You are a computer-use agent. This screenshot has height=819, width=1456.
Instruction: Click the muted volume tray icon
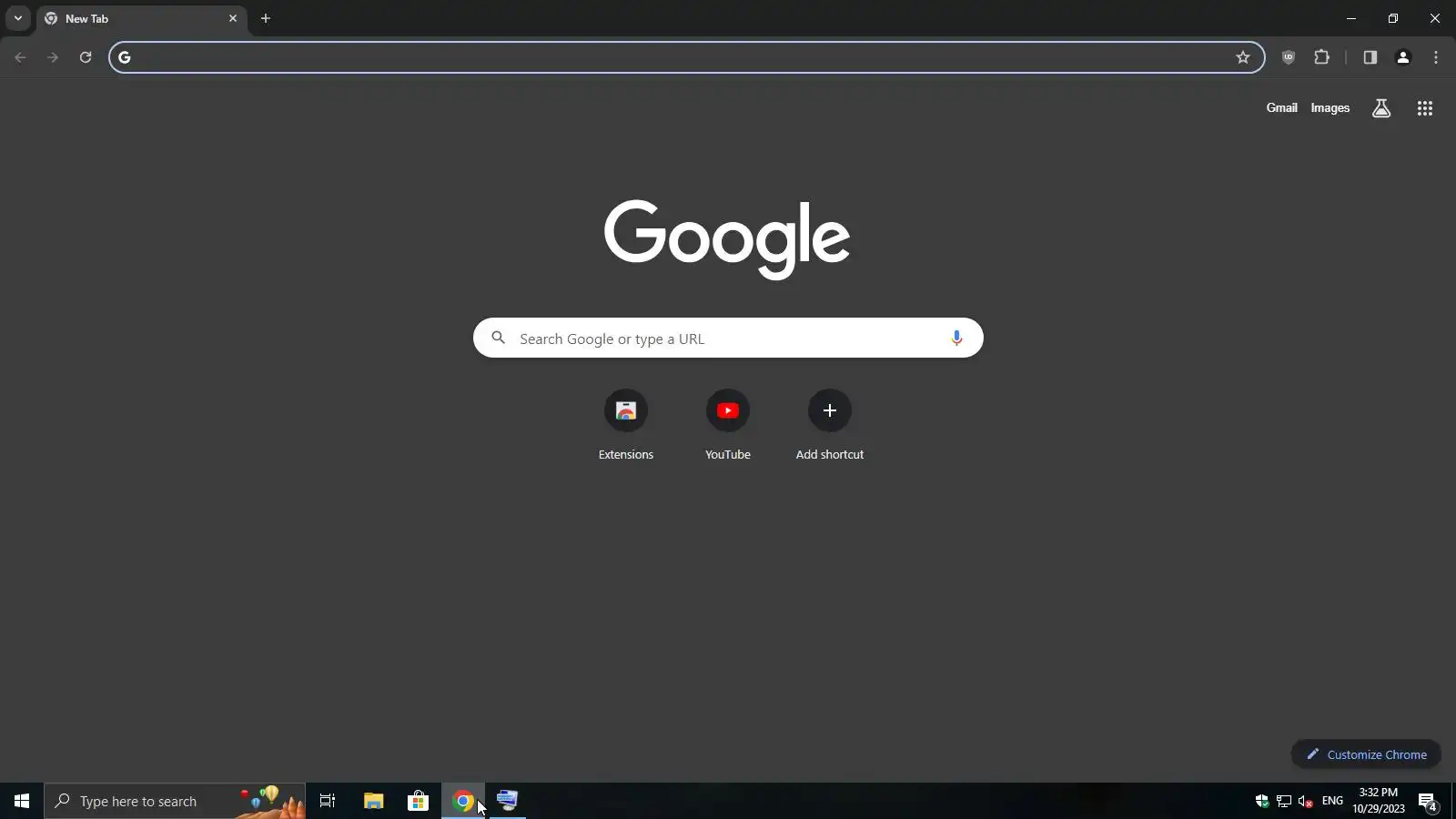(x=1306, y=801)
